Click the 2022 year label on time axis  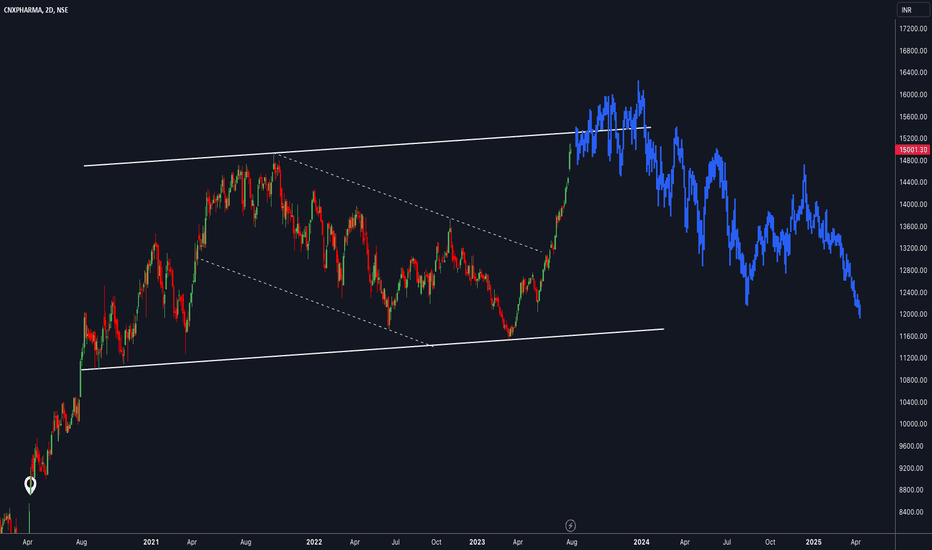(314, 542)
